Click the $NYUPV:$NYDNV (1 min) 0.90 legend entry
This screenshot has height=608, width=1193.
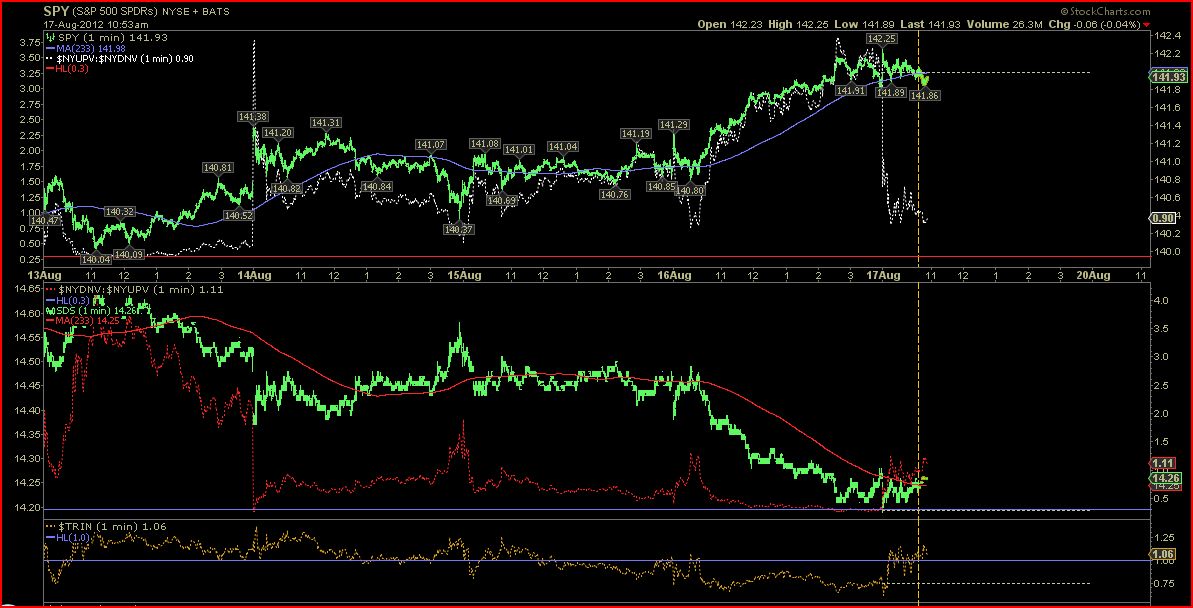click(121, 59)
